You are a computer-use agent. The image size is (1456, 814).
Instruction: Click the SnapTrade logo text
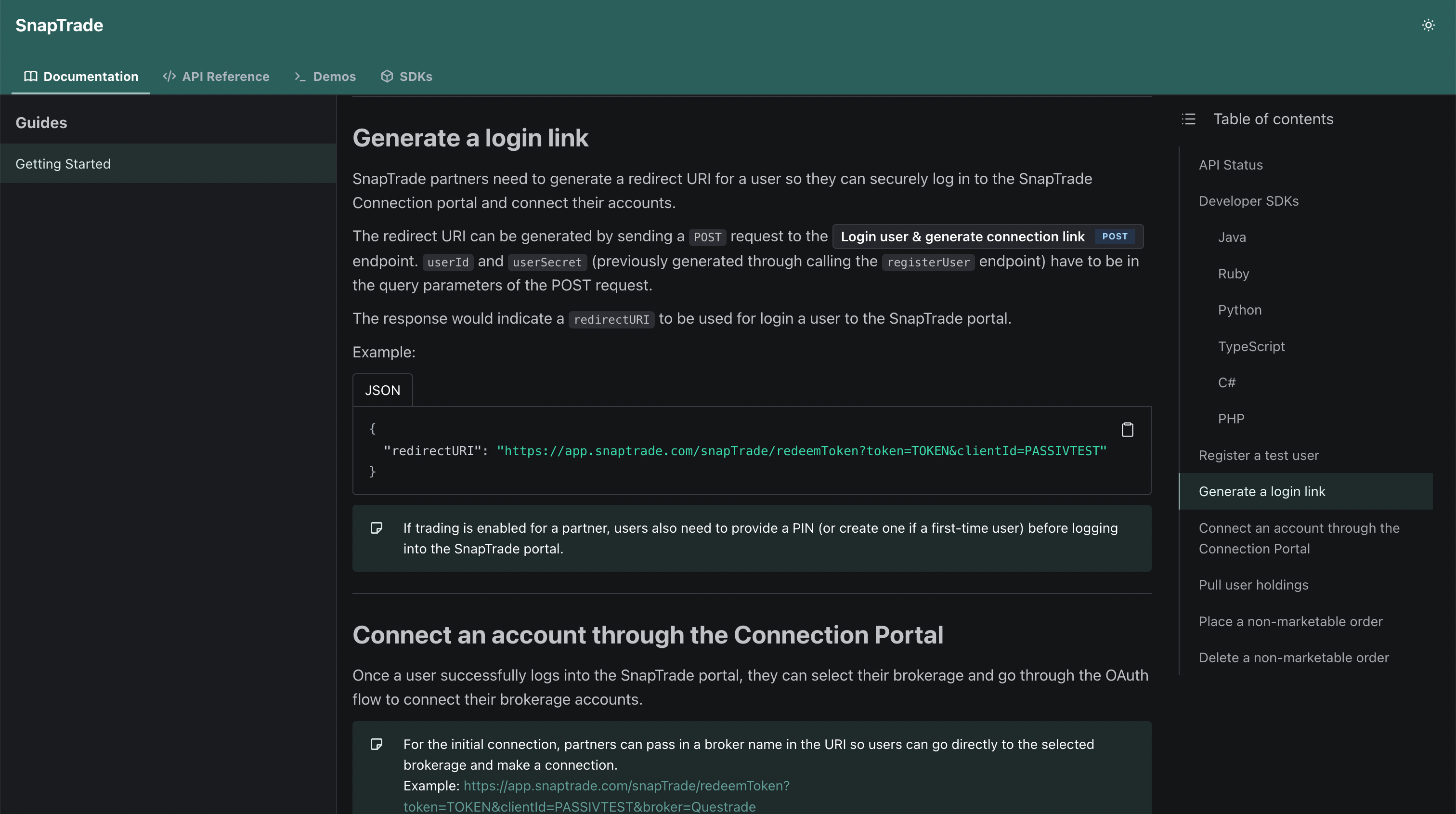point(59,26)
